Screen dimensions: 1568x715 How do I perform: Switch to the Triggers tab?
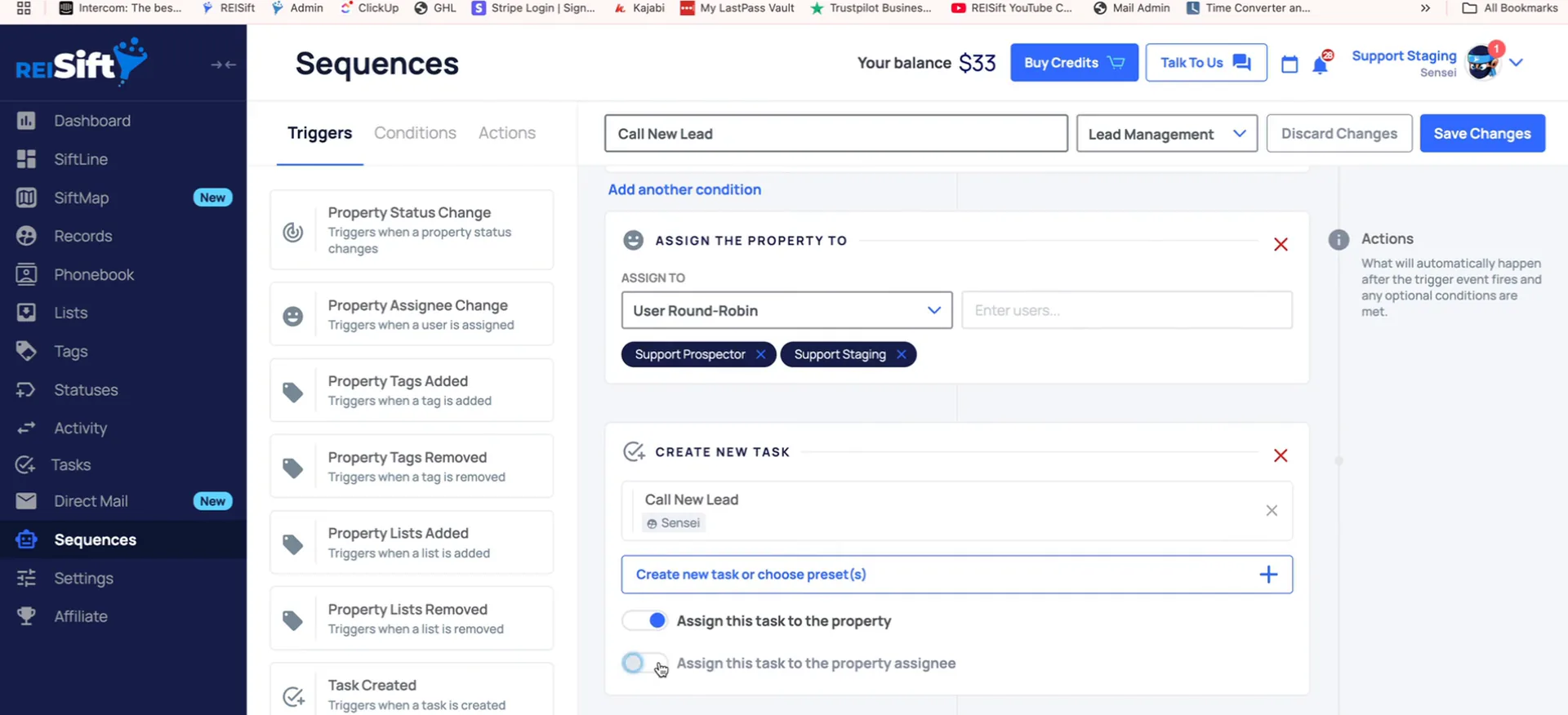(x=319, y=133)
